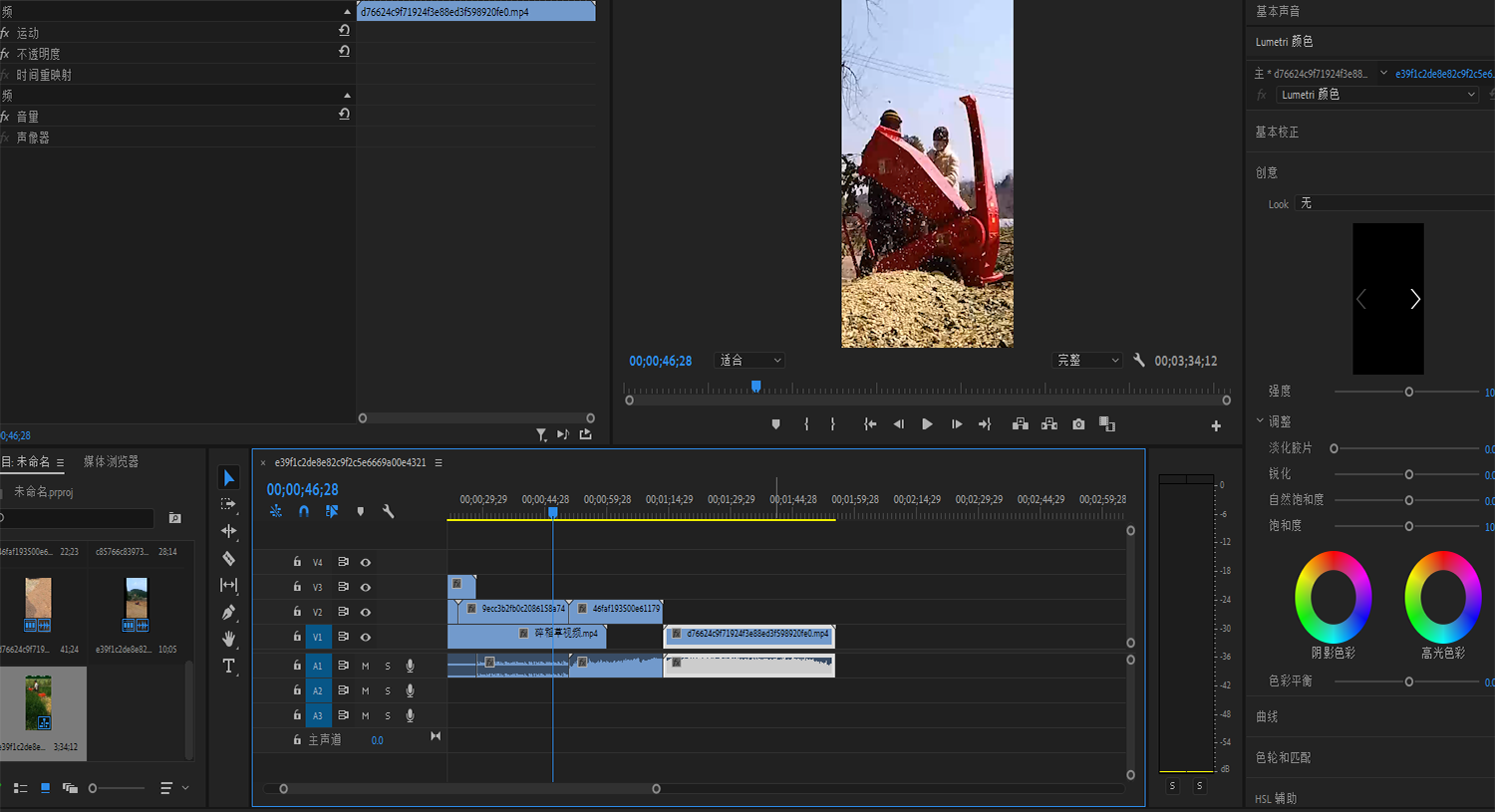Image resolution: width=1495 pixels, height=812 pixels.
Task: Mark Out point in Program Monitor
Action: coord(833,424)
